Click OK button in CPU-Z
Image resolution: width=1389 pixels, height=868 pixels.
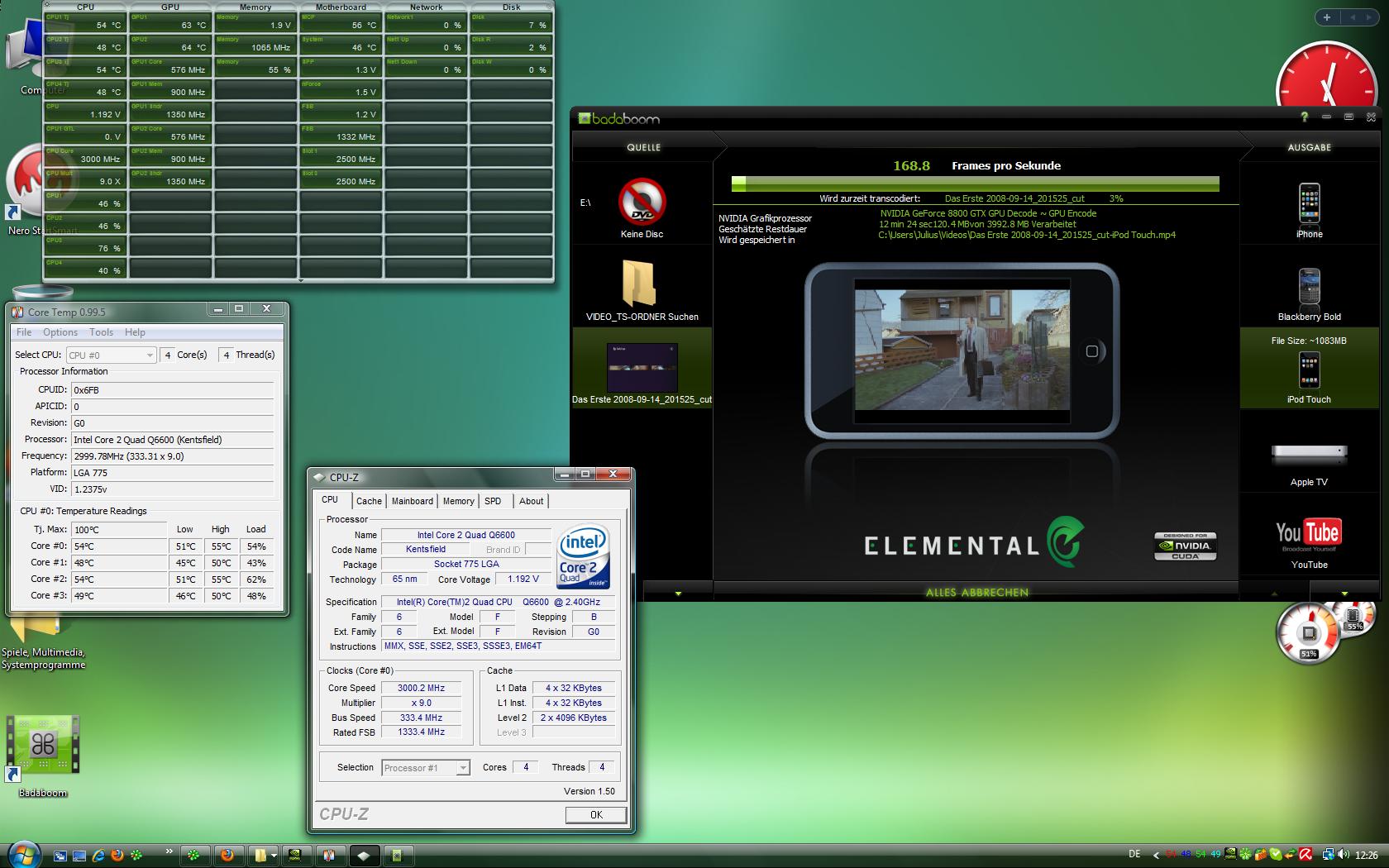[596, 814]
